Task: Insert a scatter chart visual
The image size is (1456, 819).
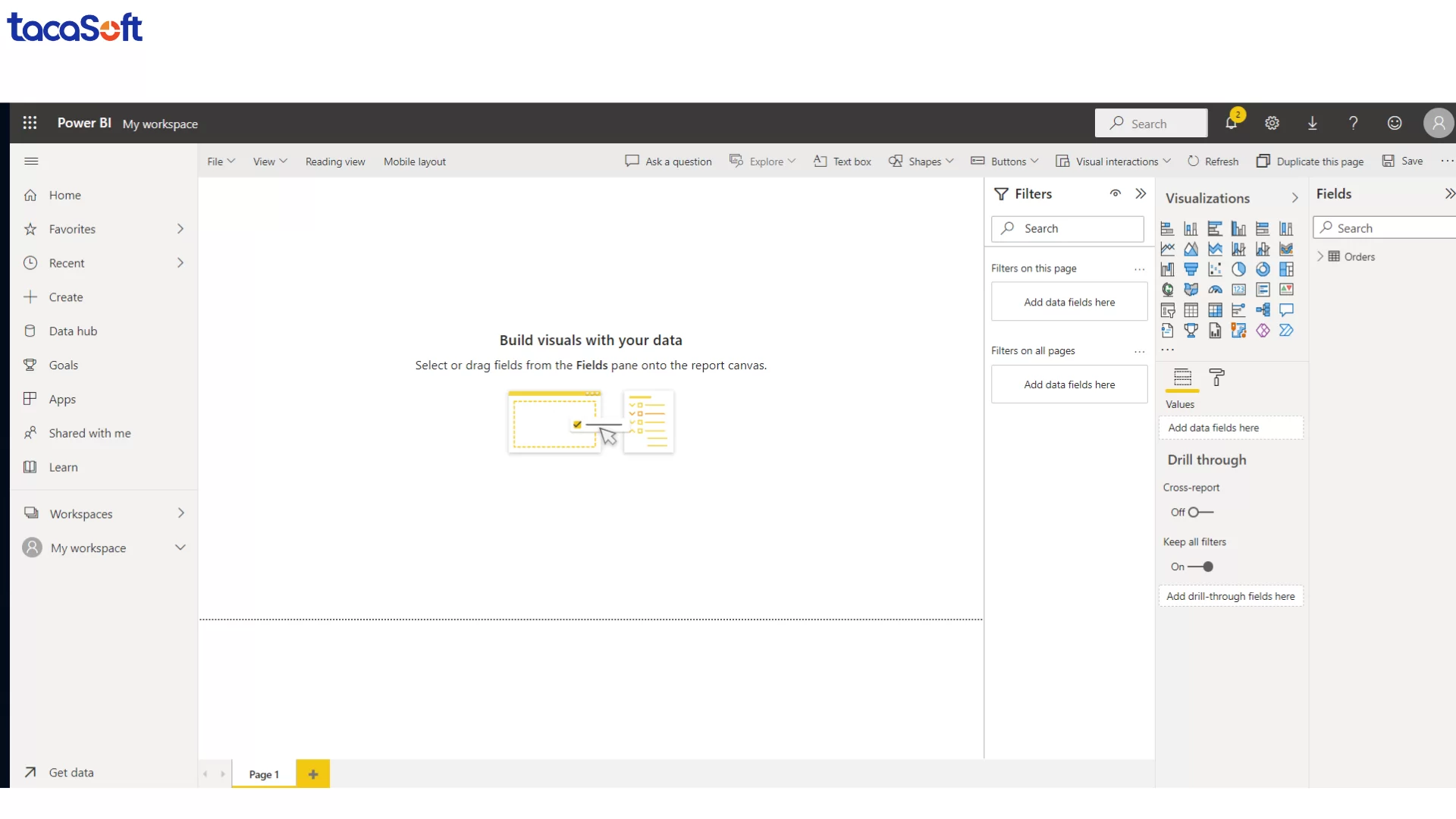Action: (1215, 269)
